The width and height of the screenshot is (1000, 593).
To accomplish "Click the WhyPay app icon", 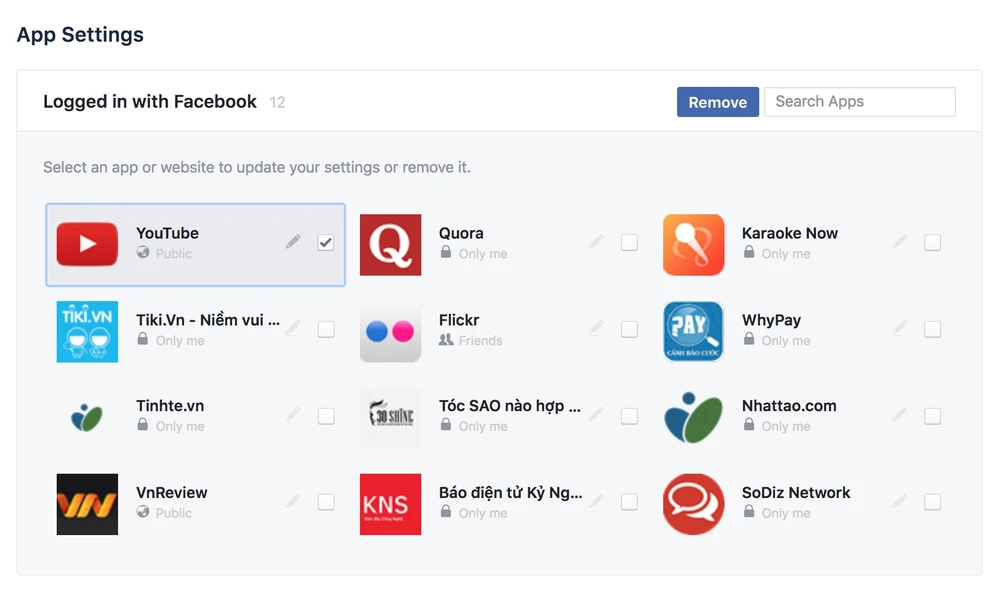I will coord(693,331).
